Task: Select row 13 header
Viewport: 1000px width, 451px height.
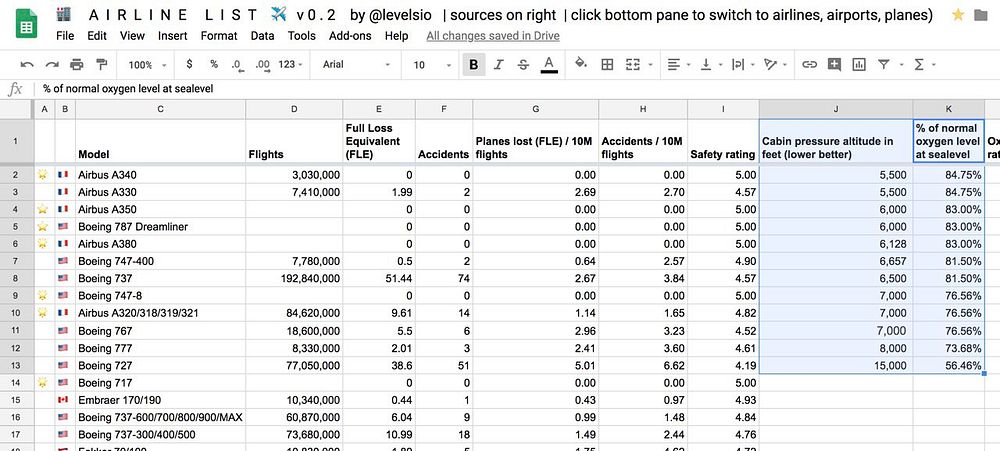Action: click(15, 365)
